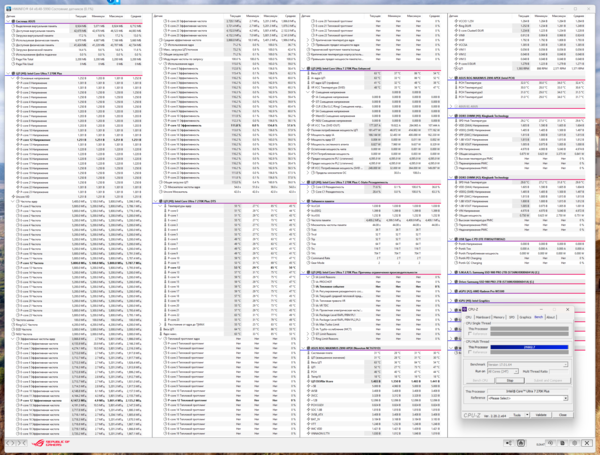The image size is (600, 455).
Task: Click the "Текущее" header in the first column
Action: tap(81, 16)
